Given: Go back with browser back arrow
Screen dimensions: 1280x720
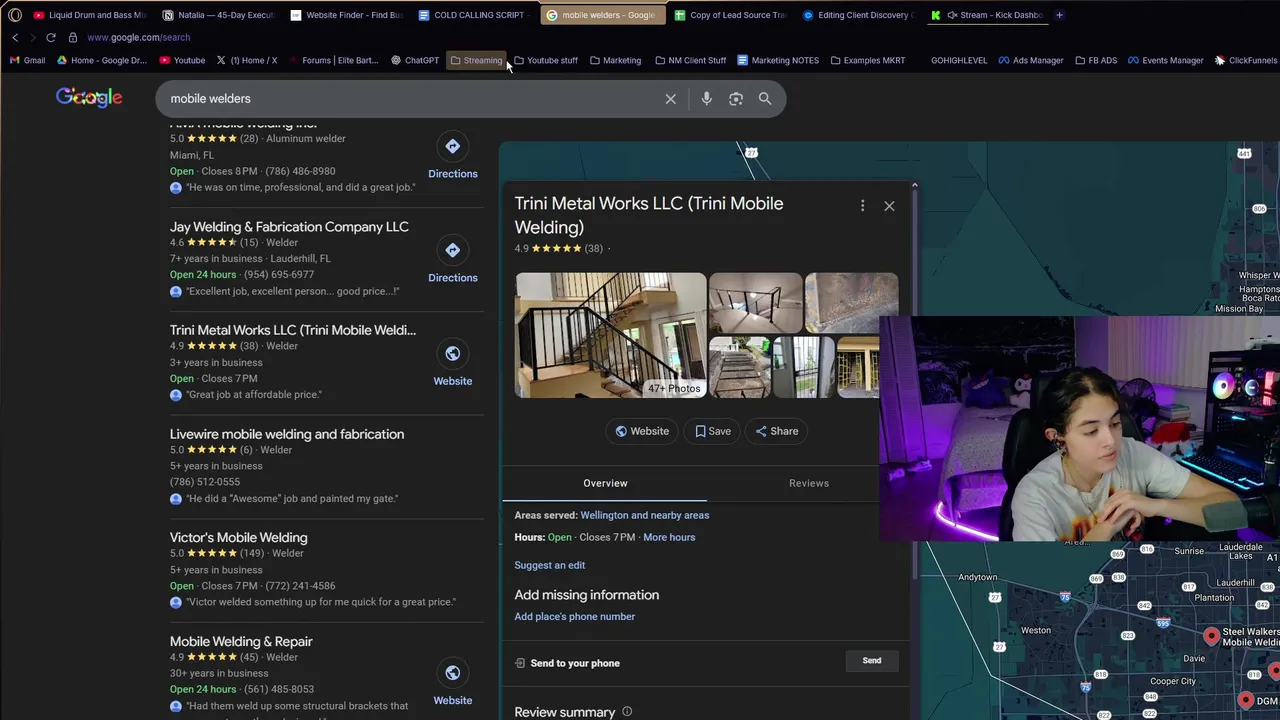Looking at the screenshot, I should [x=15, y=37].
